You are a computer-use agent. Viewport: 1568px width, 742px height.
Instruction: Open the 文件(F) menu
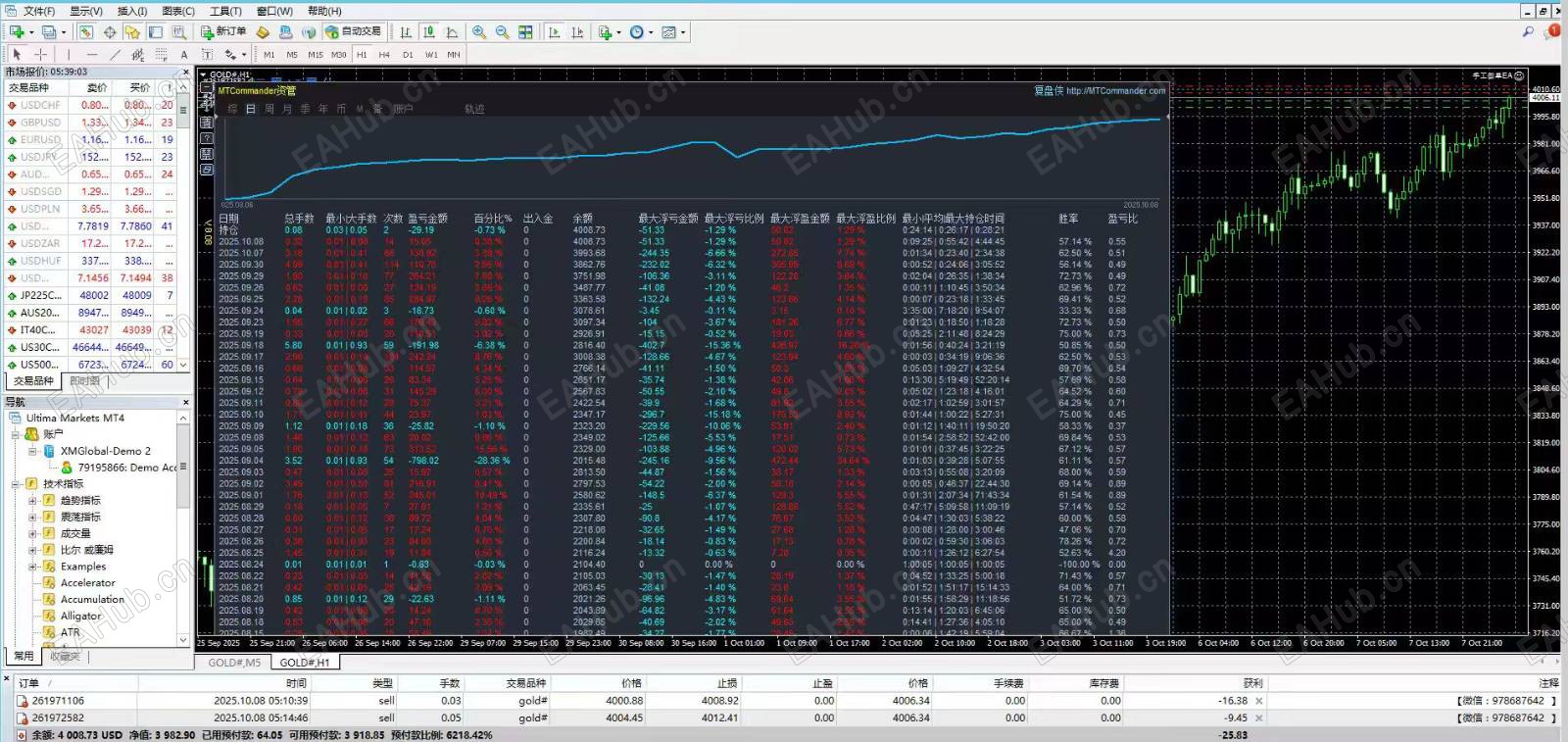point(39,11)
